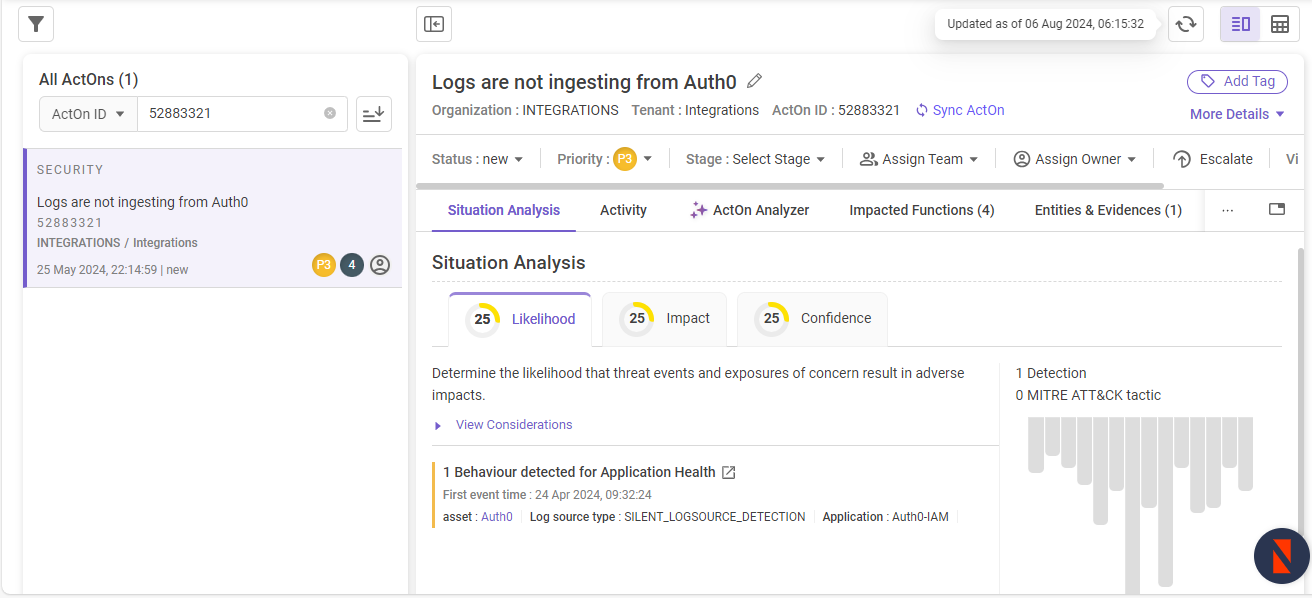Click the Sync ActOn link
The height and width of the screenshot is (598, 1312).
960,110
